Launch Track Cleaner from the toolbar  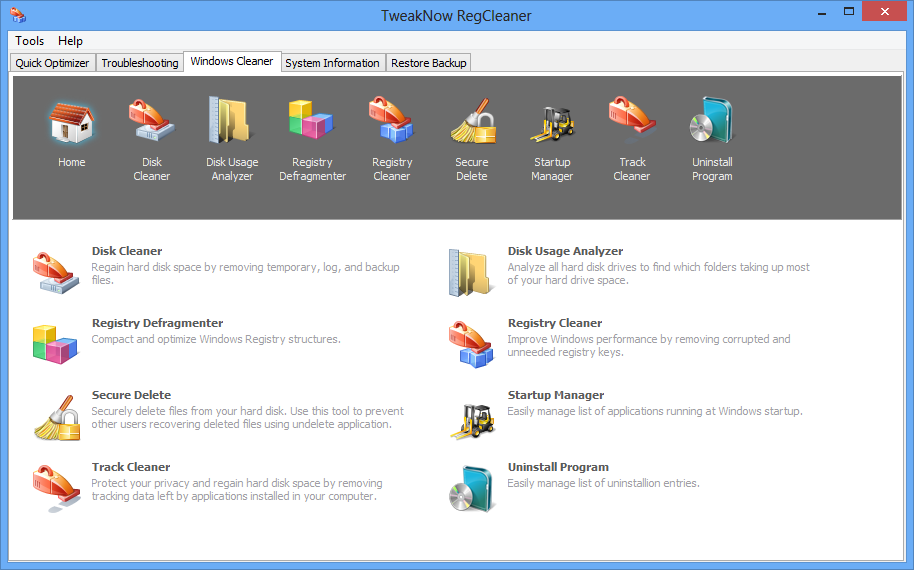632,119
